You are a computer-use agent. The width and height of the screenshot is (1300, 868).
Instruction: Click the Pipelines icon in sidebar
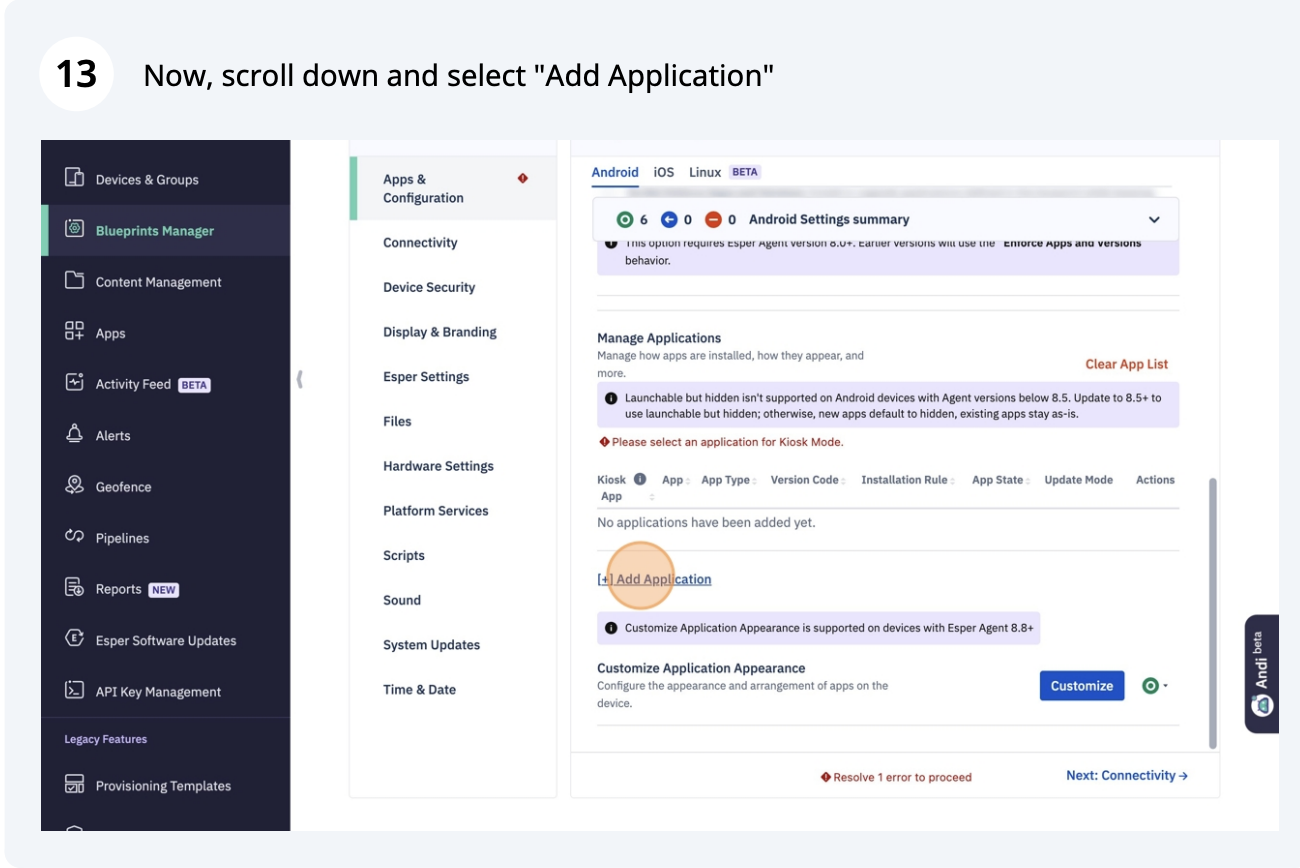[x=74, y=537]
